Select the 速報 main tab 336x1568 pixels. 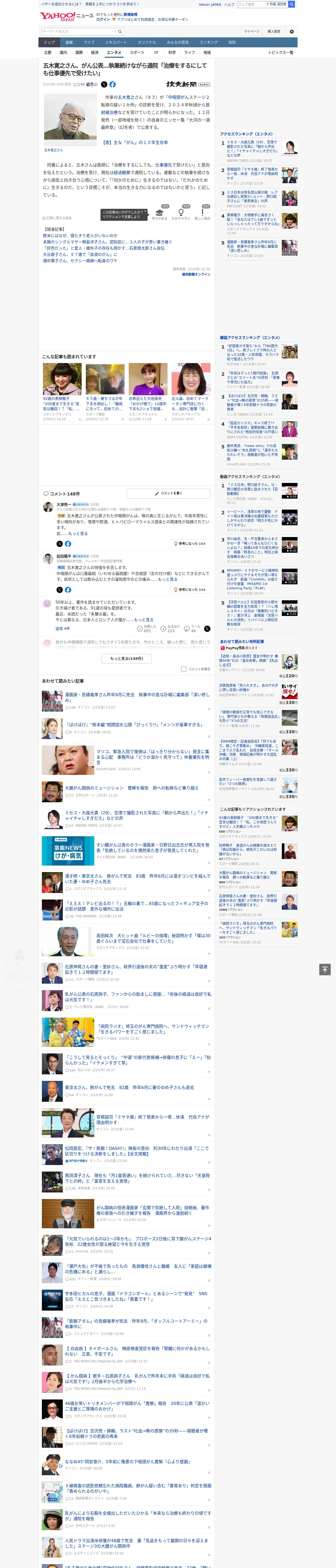pos(69,43)
